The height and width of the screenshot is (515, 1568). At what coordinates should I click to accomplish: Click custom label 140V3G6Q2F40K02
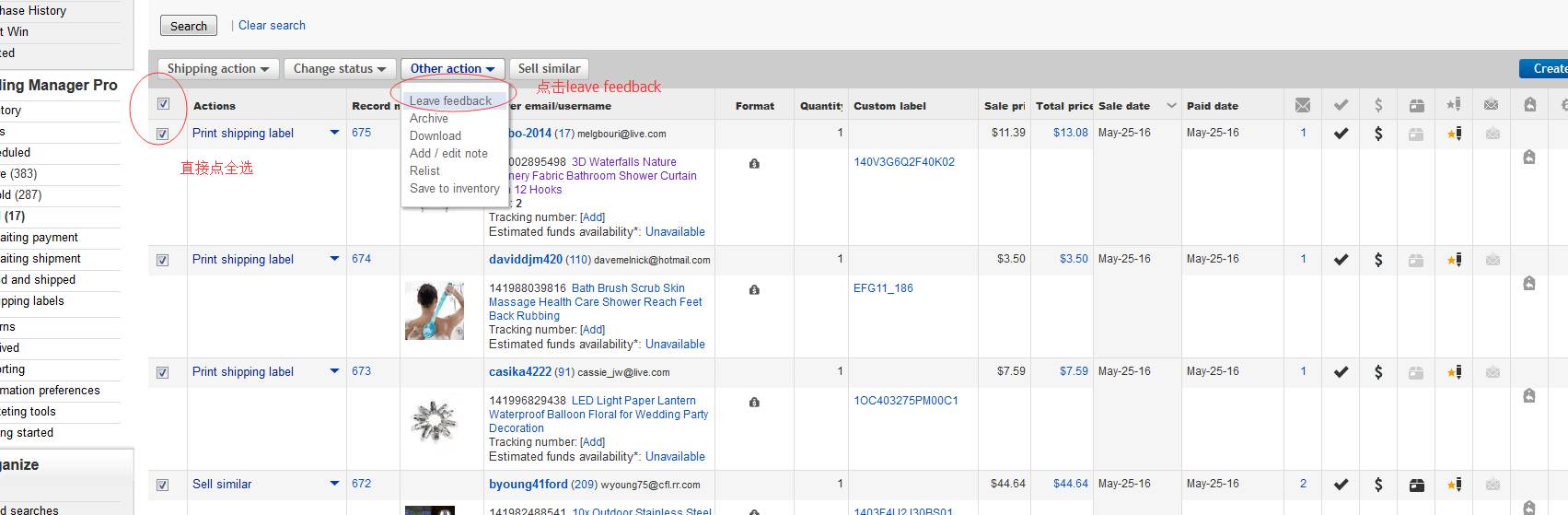(904, 162)
